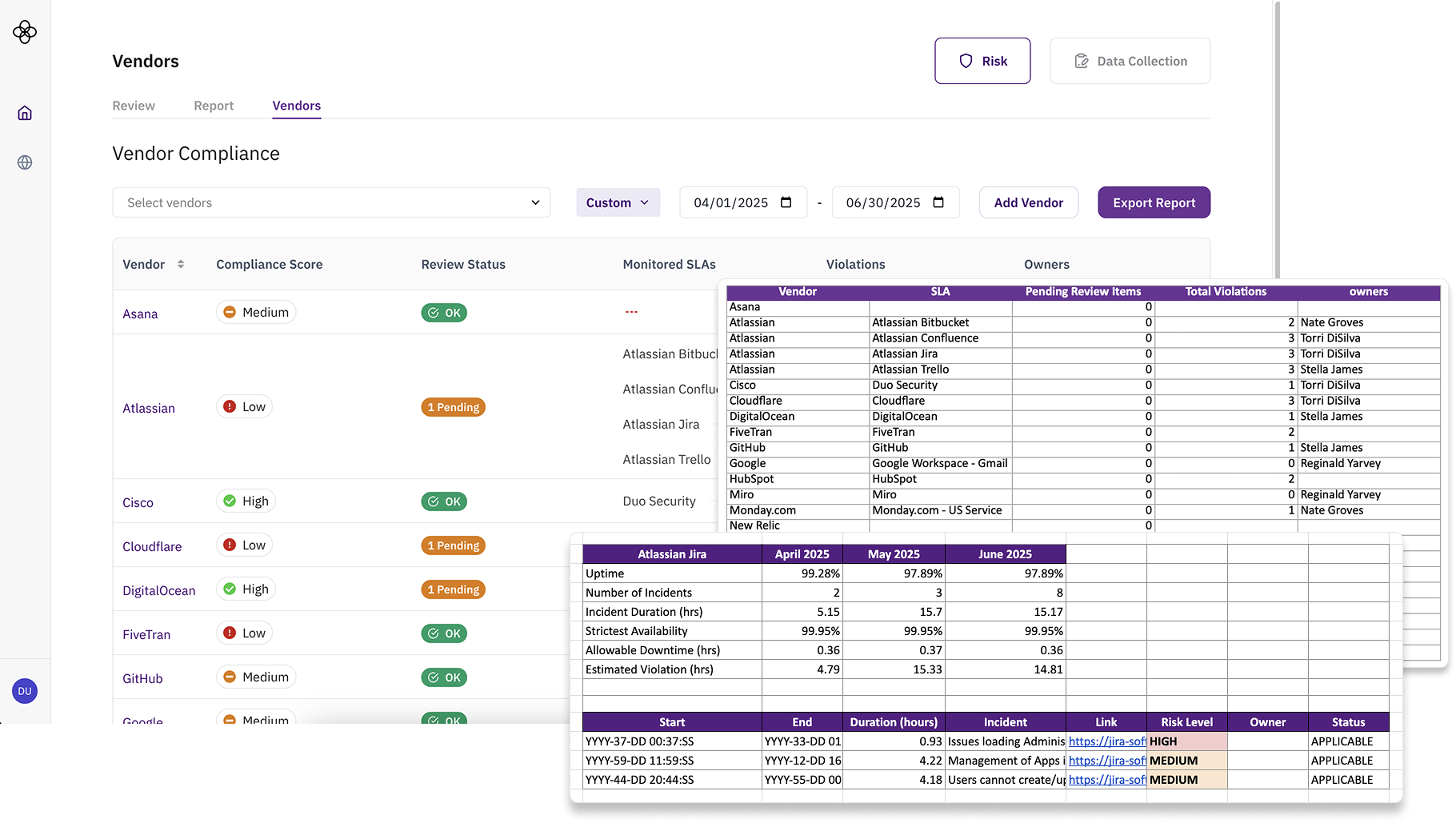Click FiveTran's OK review status badge

[444, 633]
